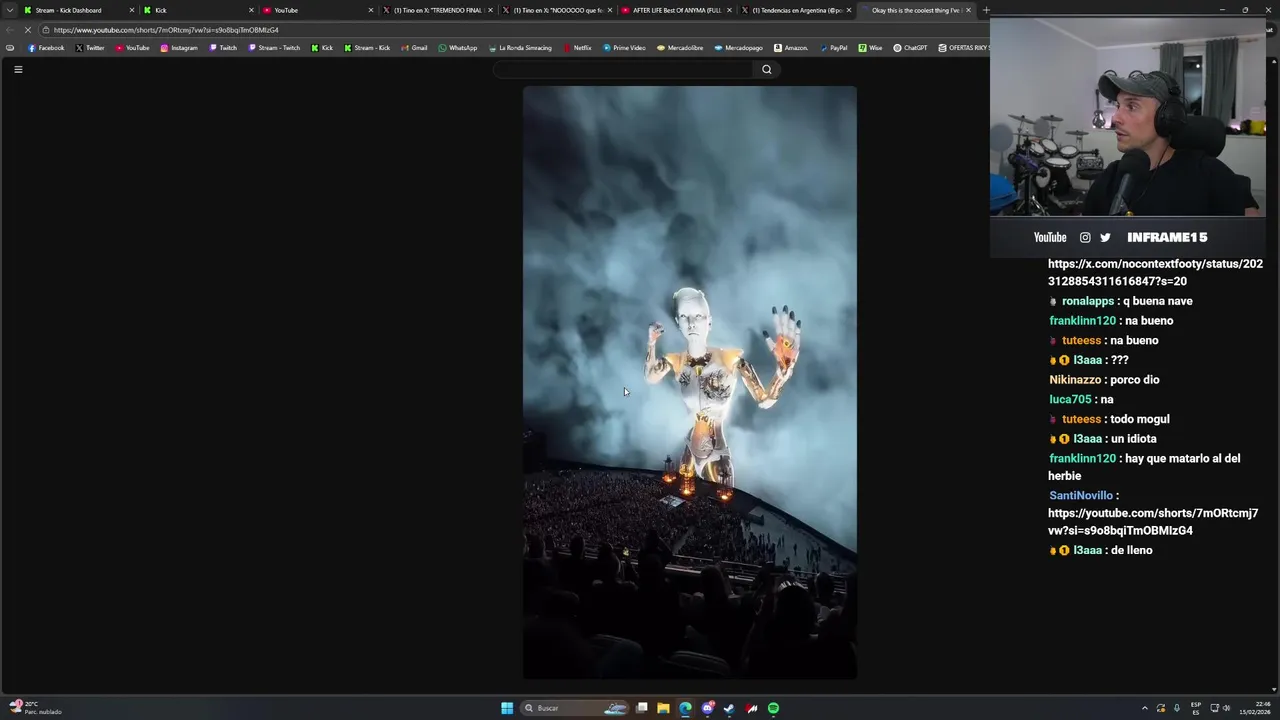Image resolution: width=1280 pixels, height=720 pixels.
Task: Click username SantiNovillo in chat
Action: click(x=1081, y=495)
